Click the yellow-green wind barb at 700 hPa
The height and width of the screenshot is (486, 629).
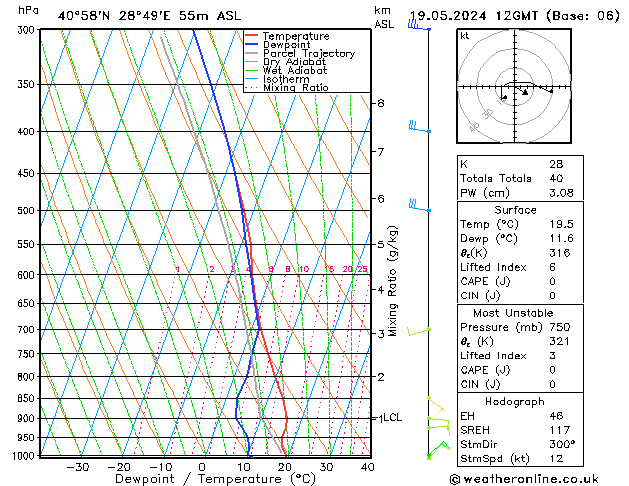(x=419, y=330)
